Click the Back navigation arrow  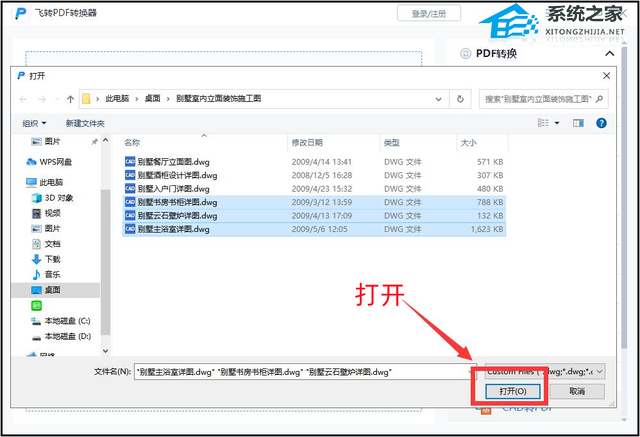[x=23, y=99]
